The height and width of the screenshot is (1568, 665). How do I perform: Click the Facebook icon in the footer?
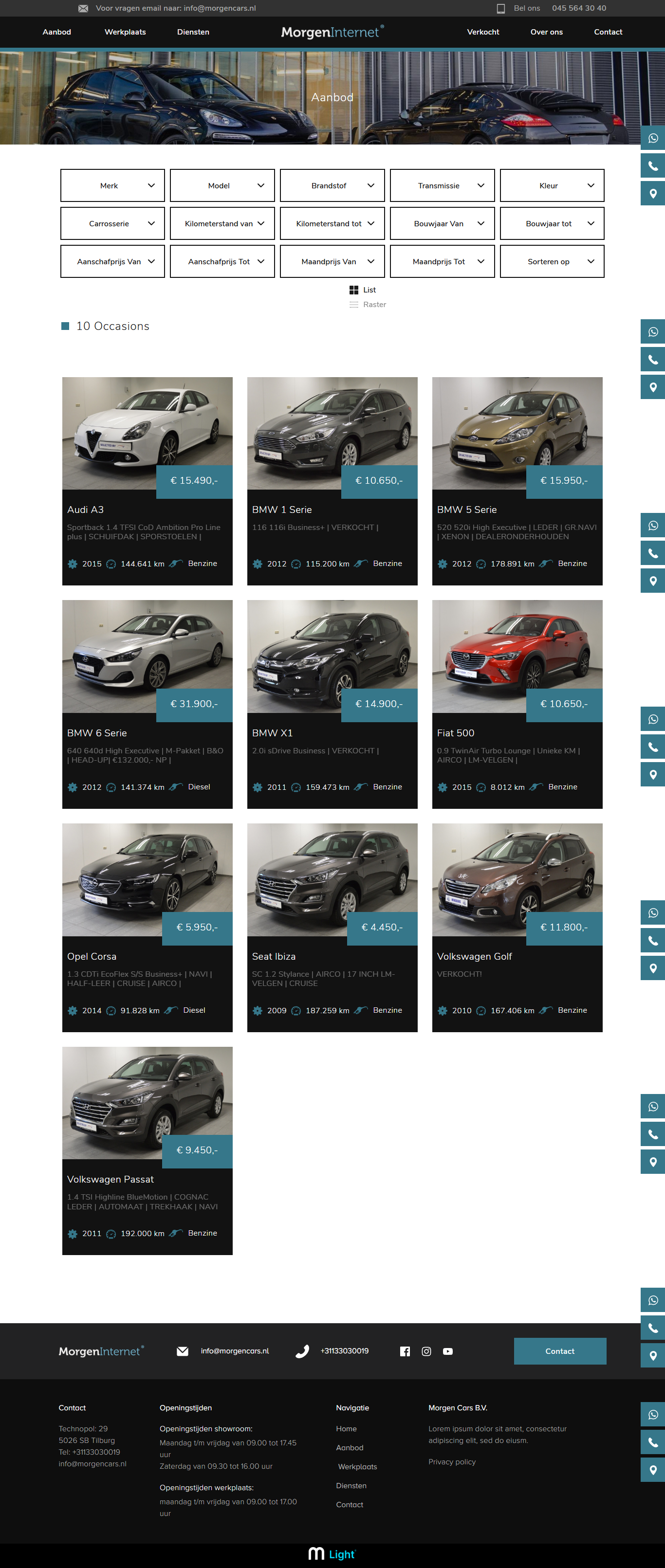pos(405,1350)
